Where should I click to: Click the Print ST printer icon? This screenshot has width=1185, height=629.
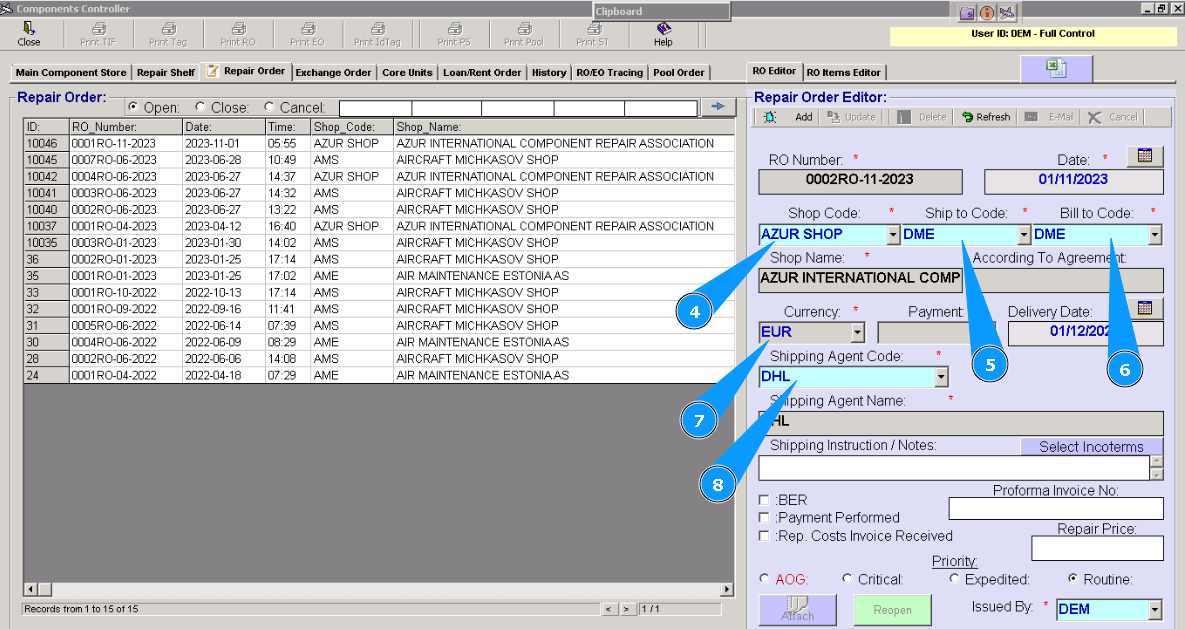coord(594,29)
